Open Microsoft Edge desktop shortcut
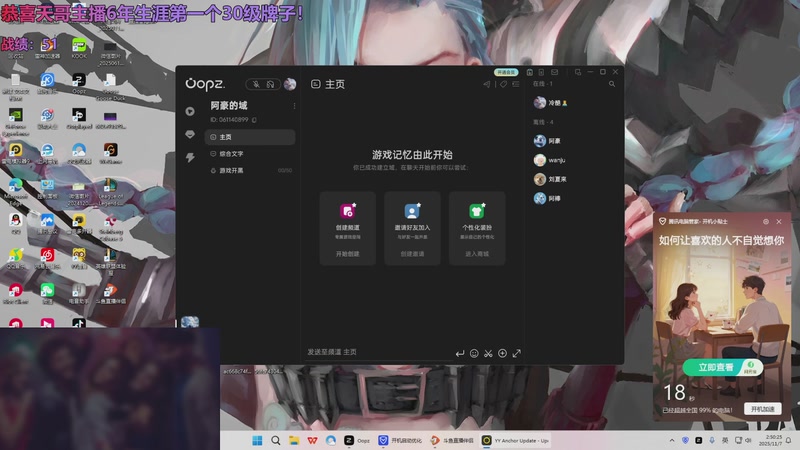 click(15, 192)
